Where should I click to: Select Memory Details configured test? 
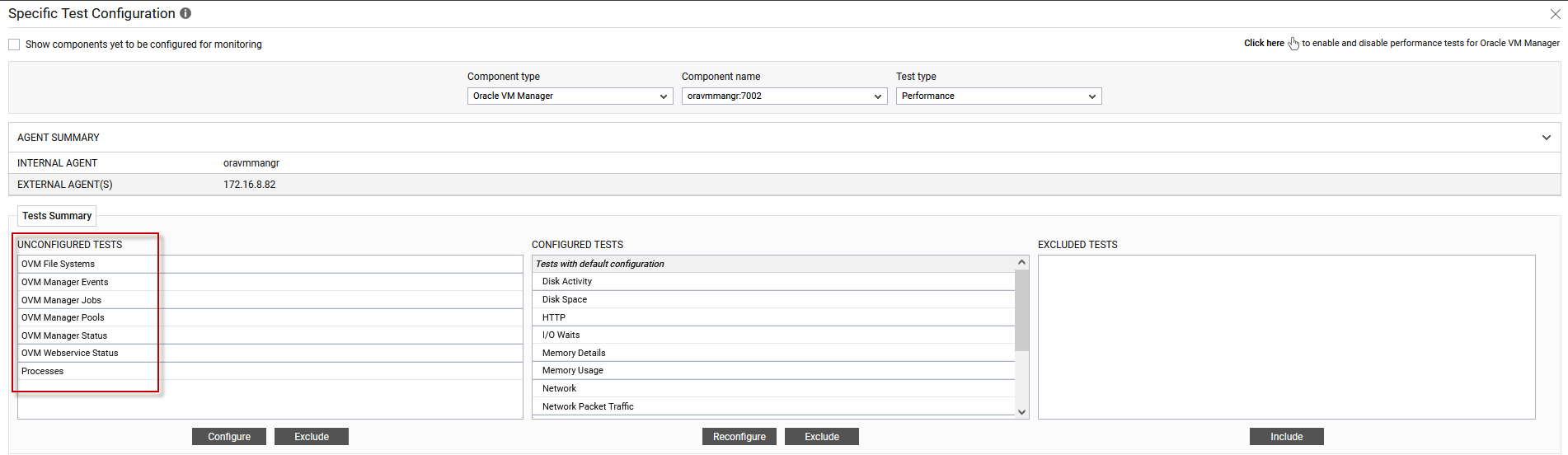(773, 353)
